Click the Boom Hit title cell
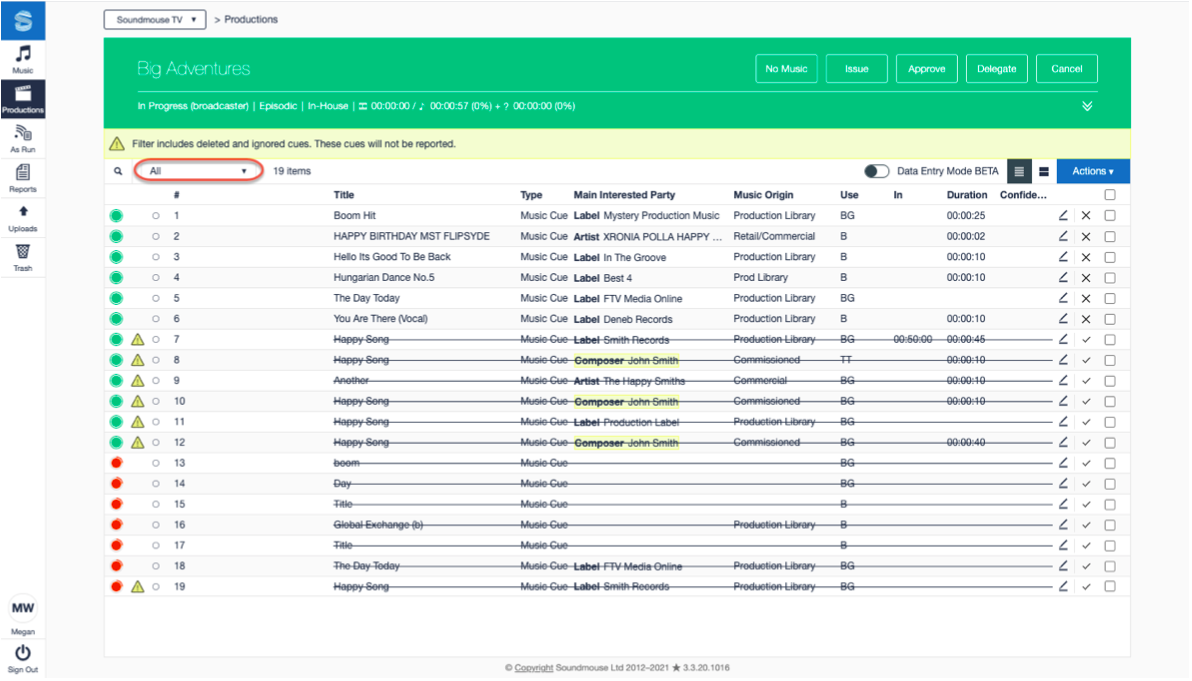This screenshot has width=1192, height=681. 354,215
